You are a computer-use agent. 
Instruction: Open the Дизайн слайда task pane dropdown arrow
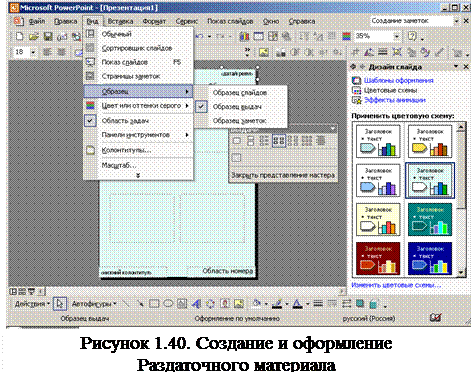click(x=456, y=67)
